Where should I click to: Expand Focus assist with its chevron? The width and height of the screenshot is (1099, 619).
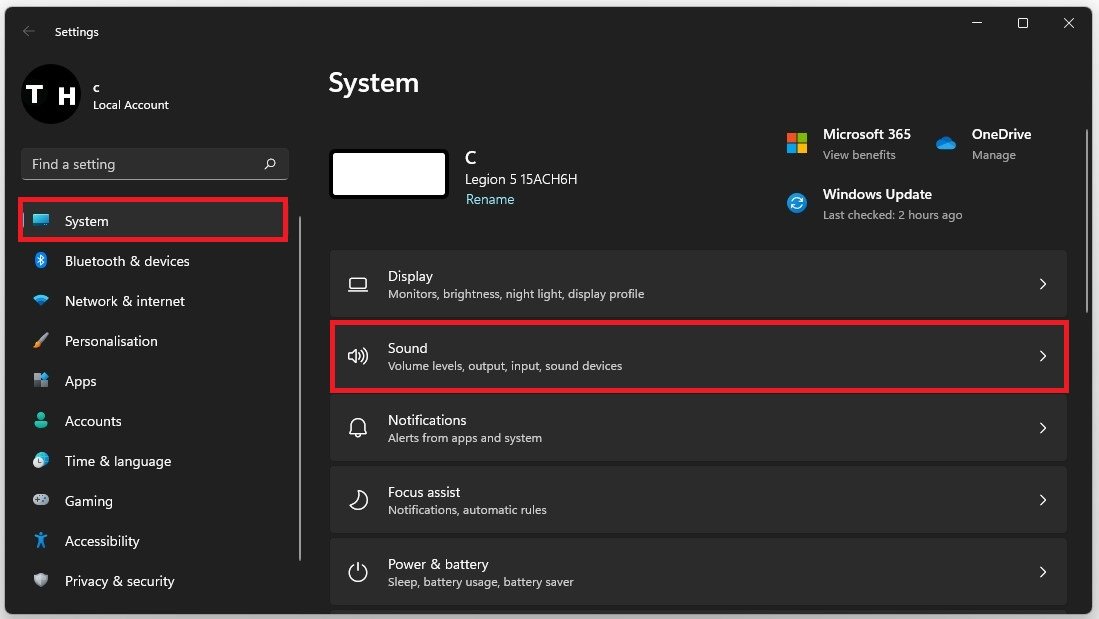coord(1042,500)
